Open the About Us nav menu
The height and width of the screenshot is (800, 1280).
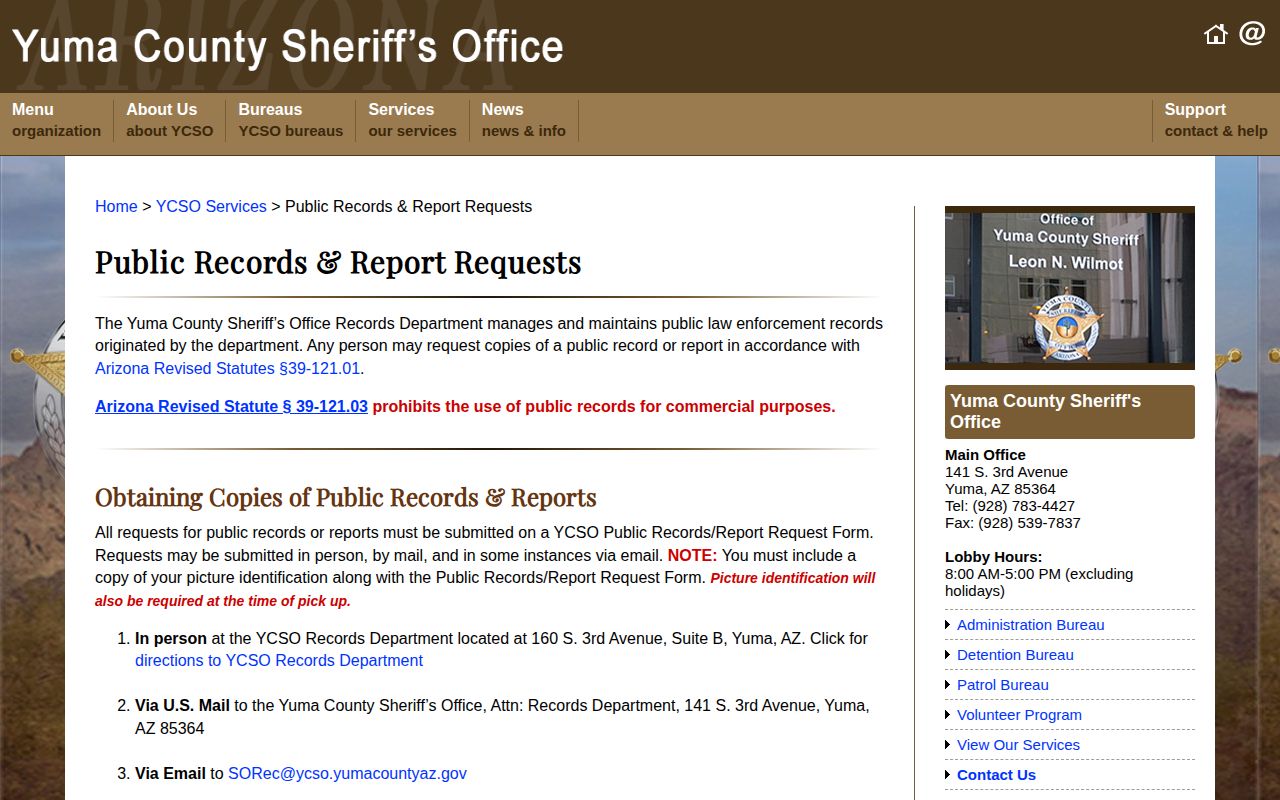[169, 120]
